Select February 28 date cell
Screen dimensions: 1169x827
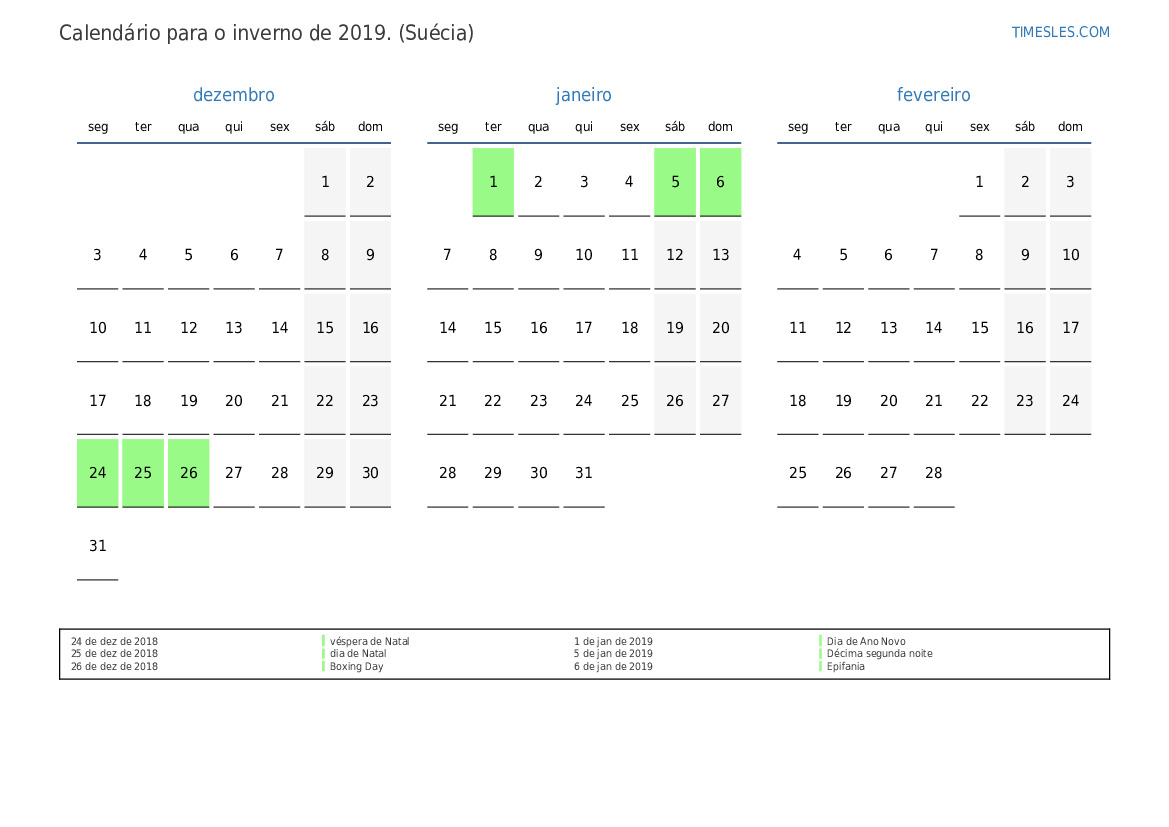click(934, 473)
